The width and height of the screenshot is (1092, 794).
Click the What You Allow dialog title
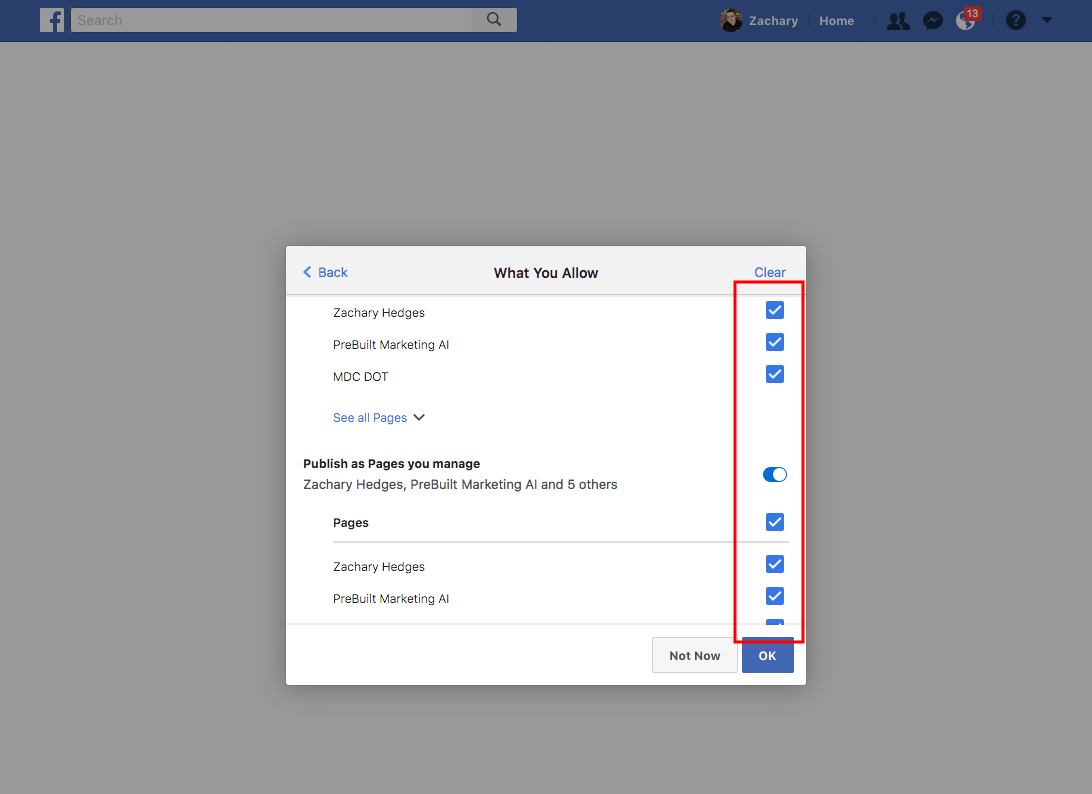tap(546, 273)
